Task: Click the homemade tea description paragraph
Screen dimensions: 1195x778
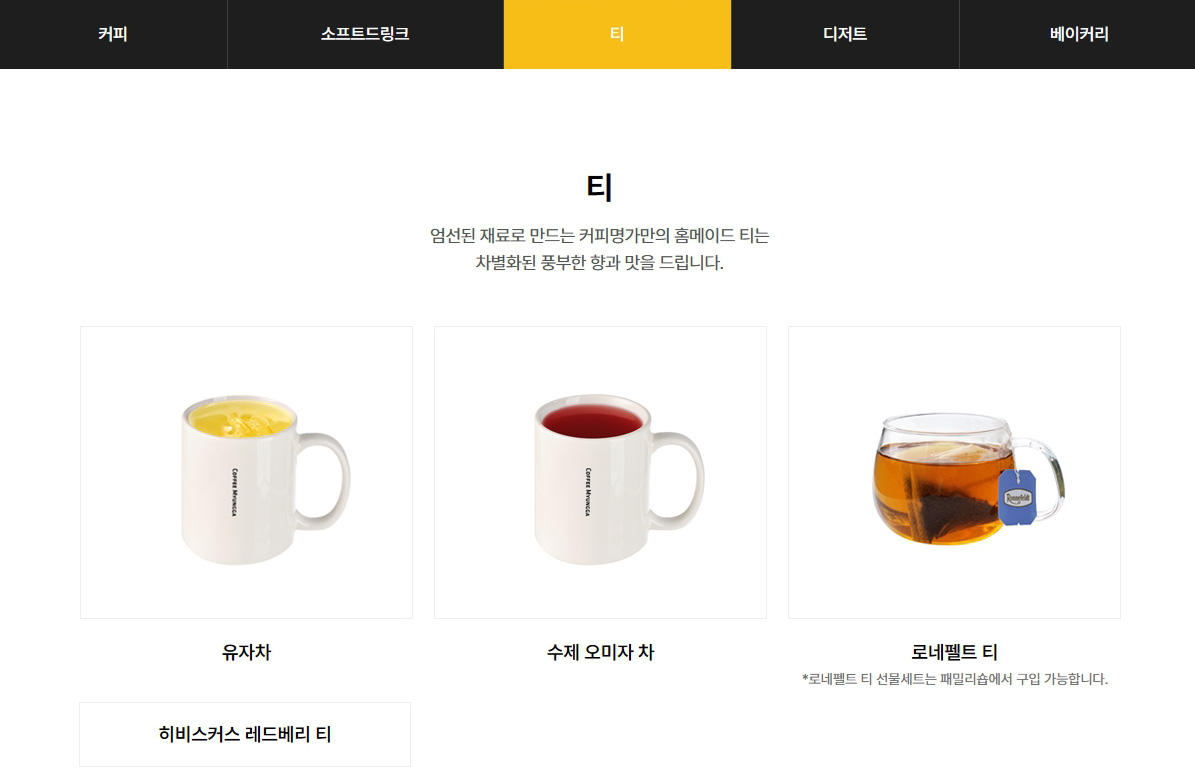Action: [x=600, y=248]
